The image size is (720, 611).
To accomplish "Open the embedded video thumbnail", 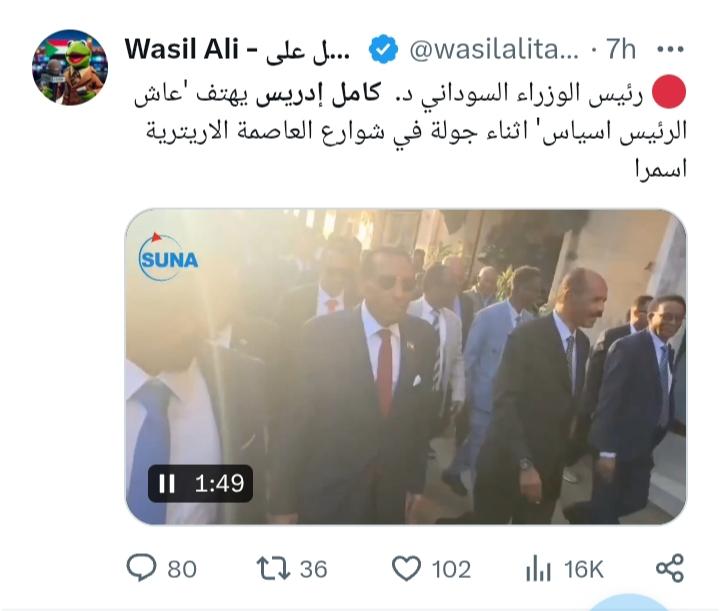I will click(x=406, y=366).
